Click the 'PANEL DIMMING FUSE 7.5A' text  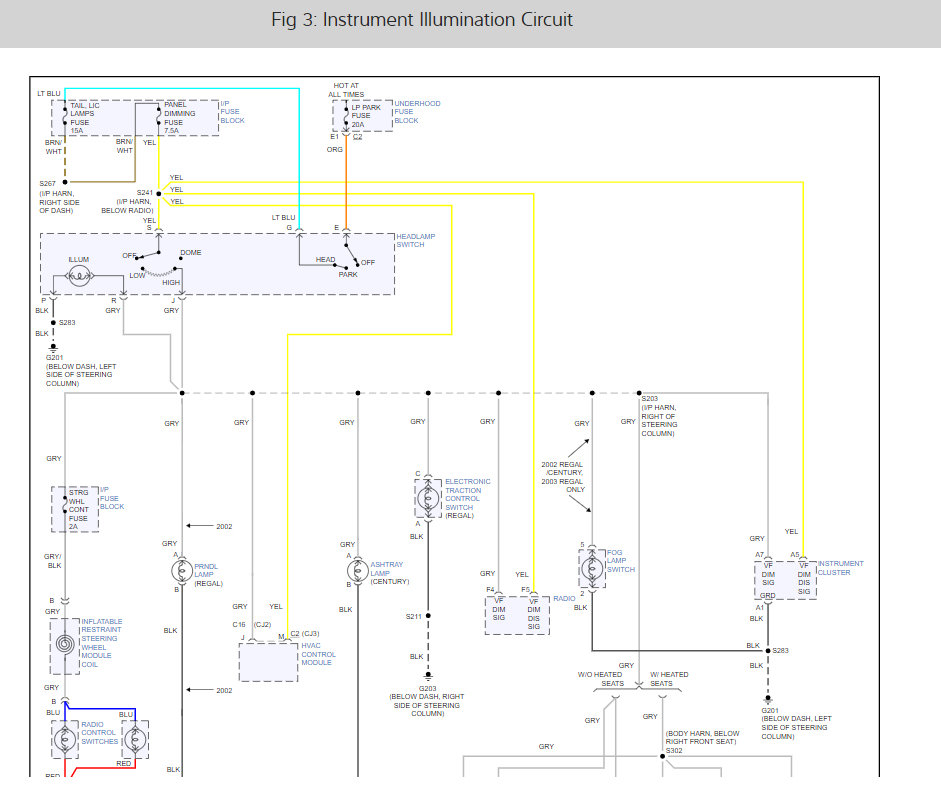(179, 117)
